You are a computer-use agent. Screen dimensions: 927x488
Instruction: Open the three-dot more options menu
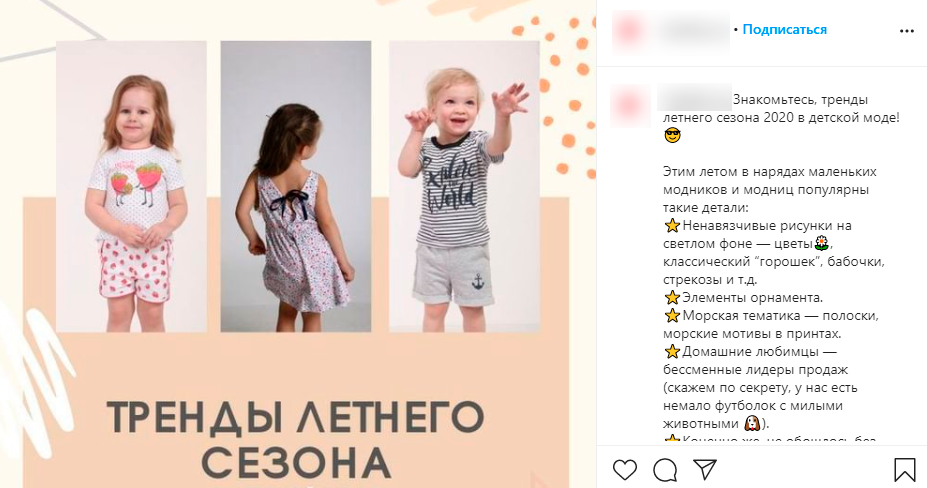click(907, 31)
